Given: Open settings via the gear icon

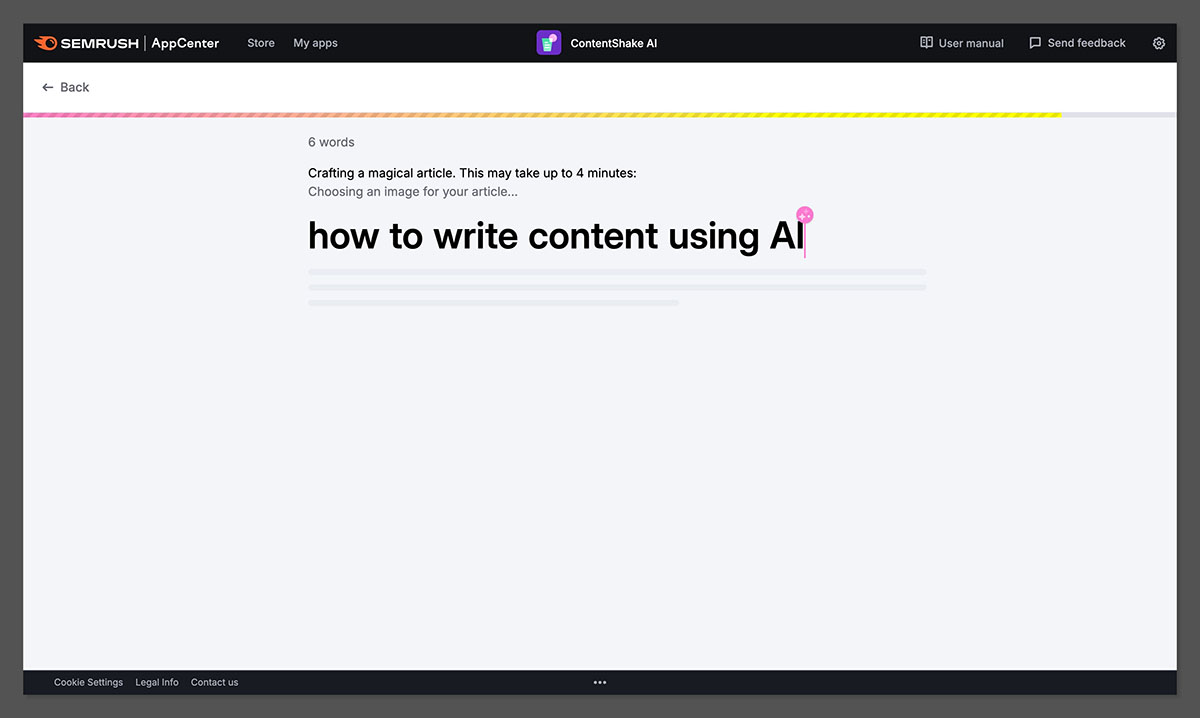Looking at the screenshot, I should tap(1158, 43).
